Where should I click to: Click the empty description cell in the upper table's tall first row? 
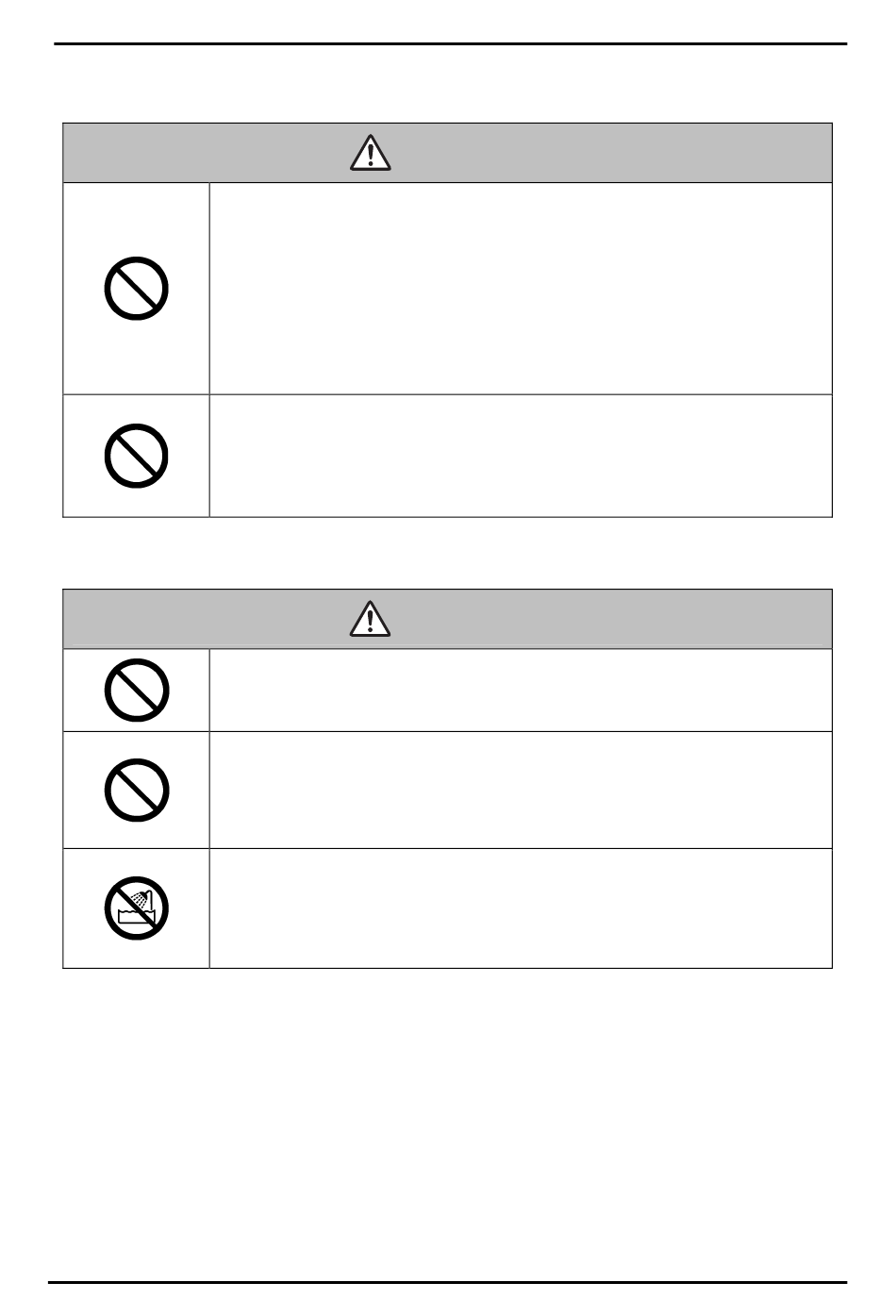[x=521, y=288]
